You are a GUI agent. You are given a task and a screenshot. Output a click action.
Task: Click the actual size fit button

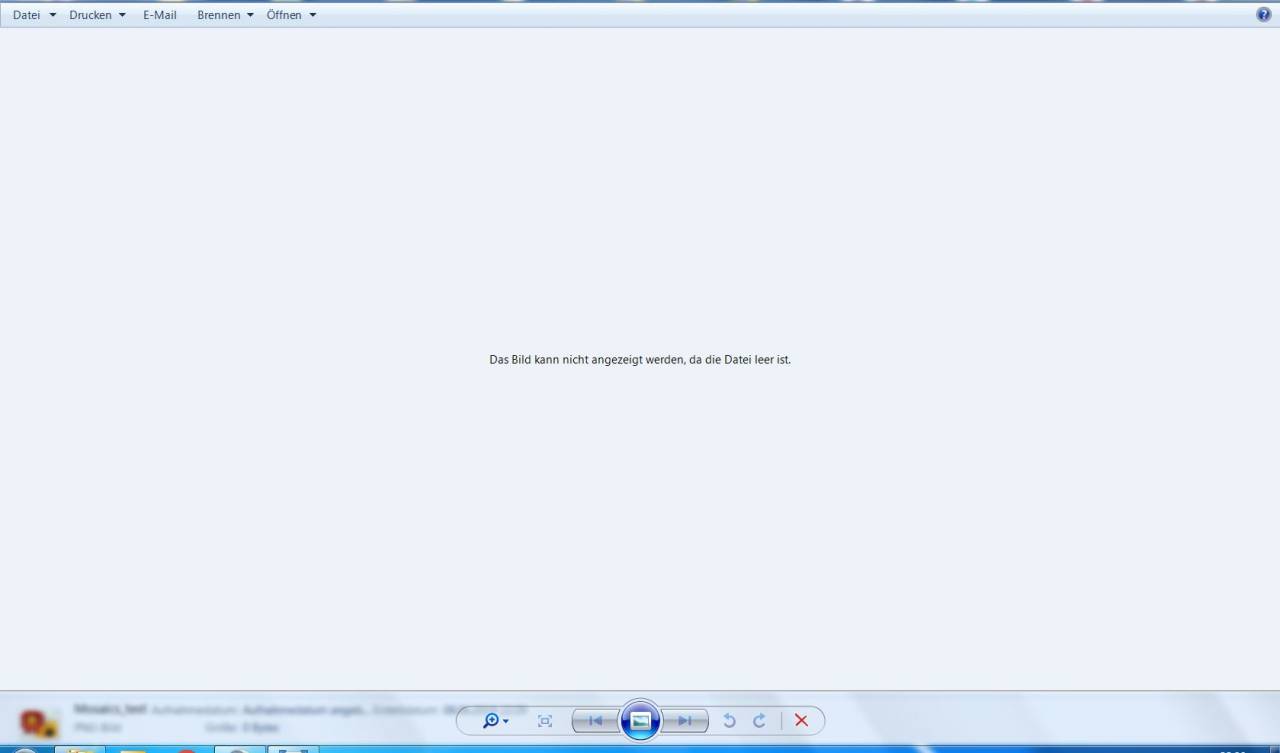pyautogui.click(x=545, y=721)
